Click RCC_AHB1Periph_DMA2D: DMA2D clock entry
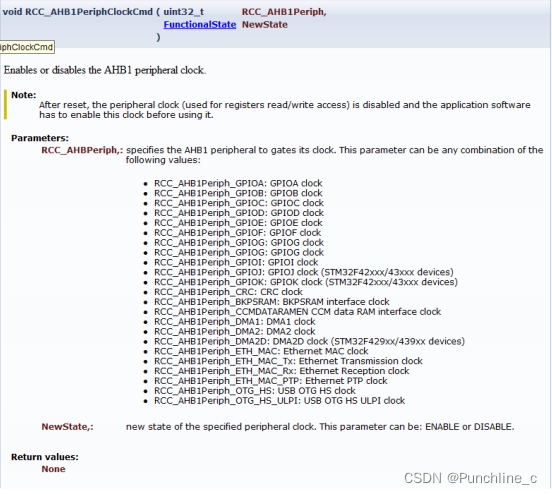 [x=309, y=341]
